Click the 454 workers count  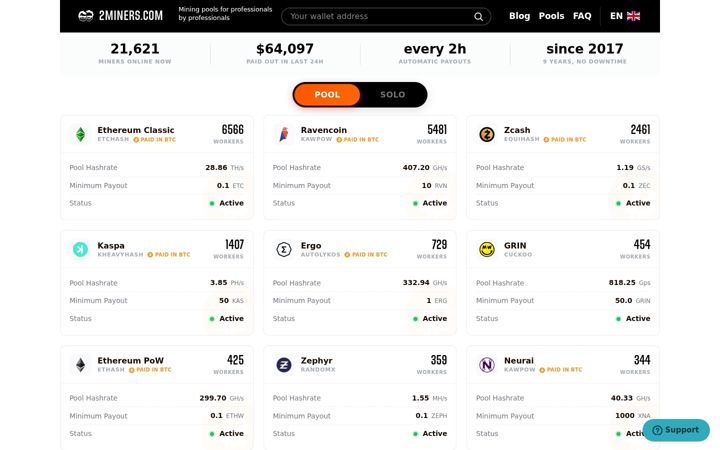(x=642, y=245)
